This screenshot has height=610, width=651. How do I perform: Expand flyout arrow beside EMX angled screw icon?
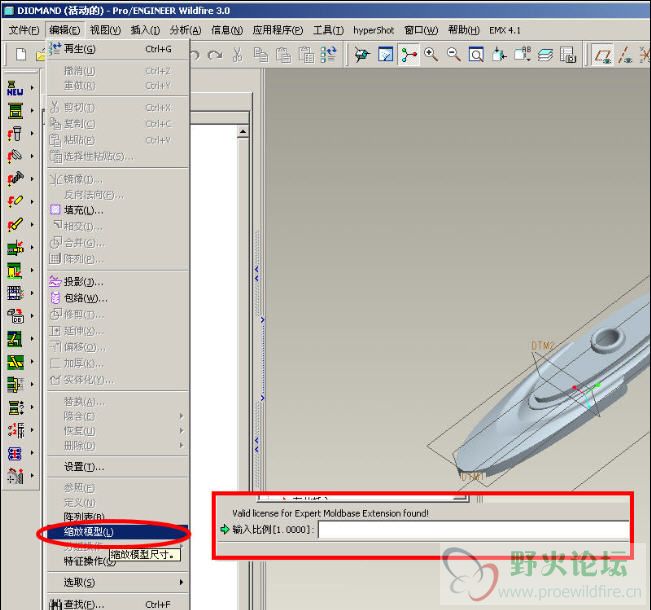tap(32, 179)
